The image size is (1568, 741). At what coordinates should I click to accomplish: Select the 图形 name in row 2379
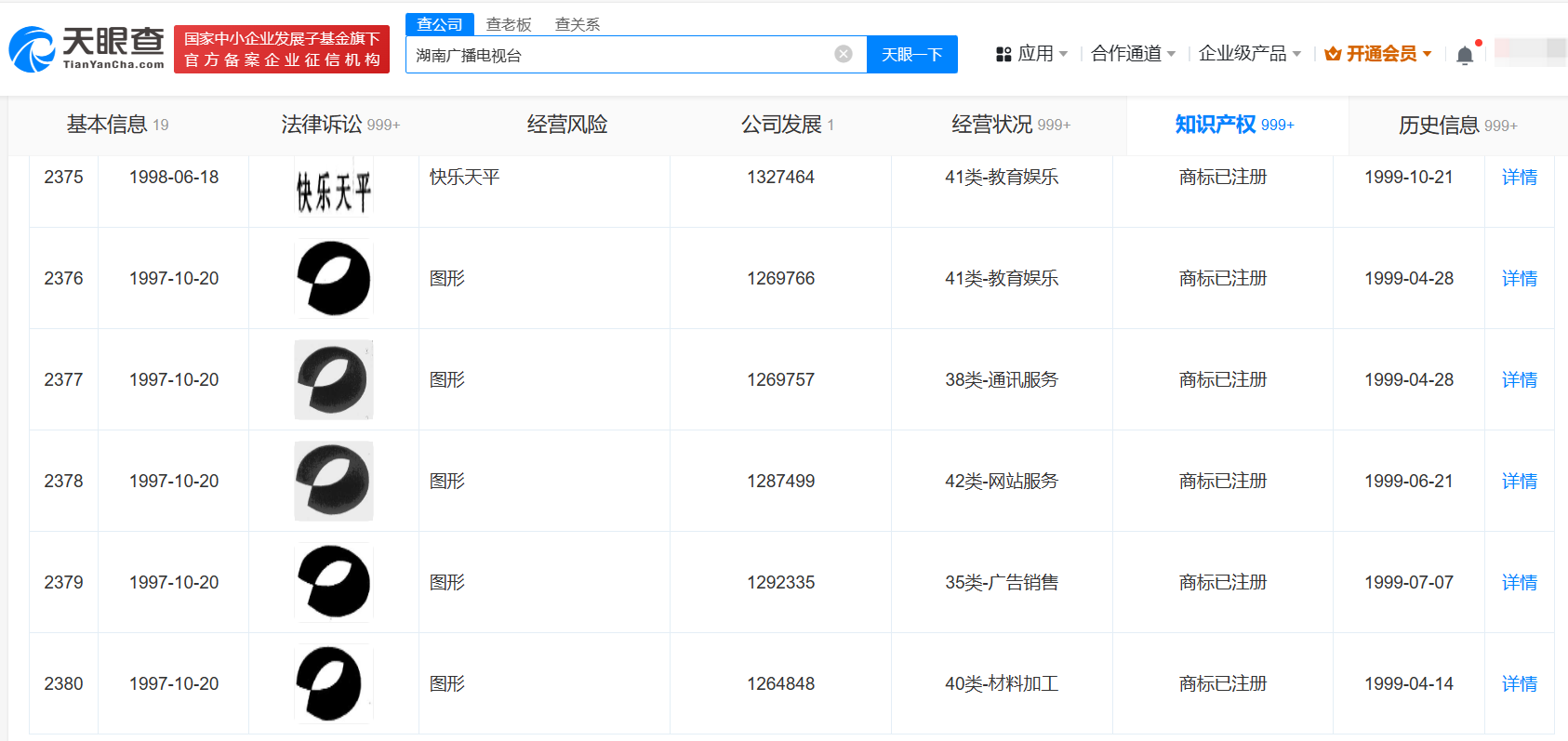447,582
